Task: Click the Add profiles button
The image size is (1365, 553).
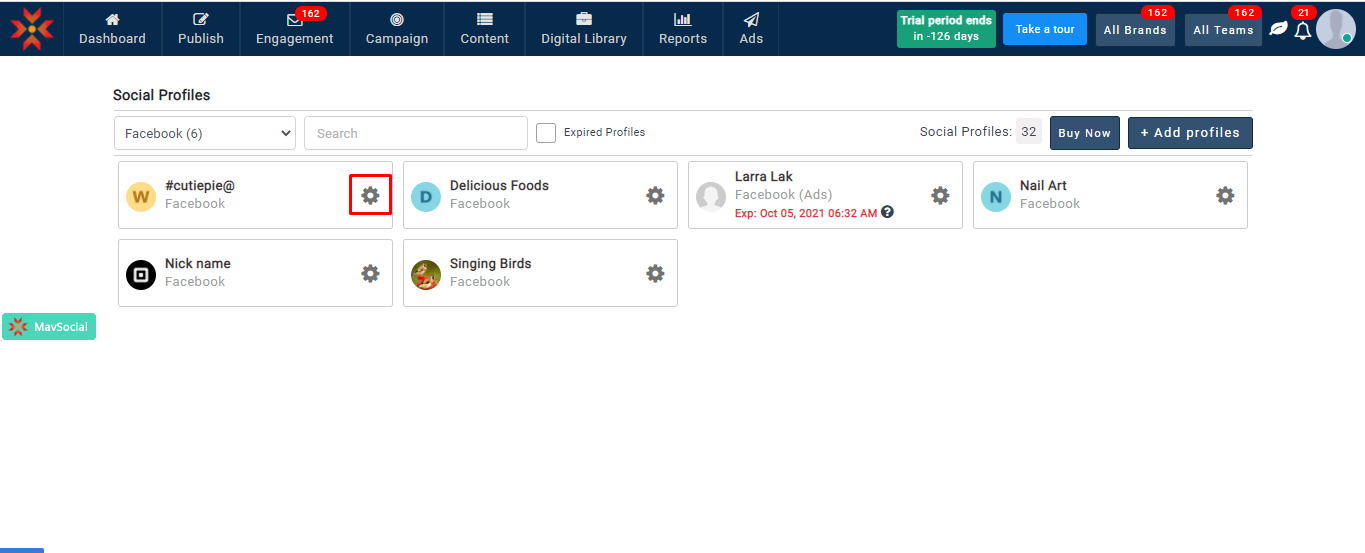Action: (1190, 133)
